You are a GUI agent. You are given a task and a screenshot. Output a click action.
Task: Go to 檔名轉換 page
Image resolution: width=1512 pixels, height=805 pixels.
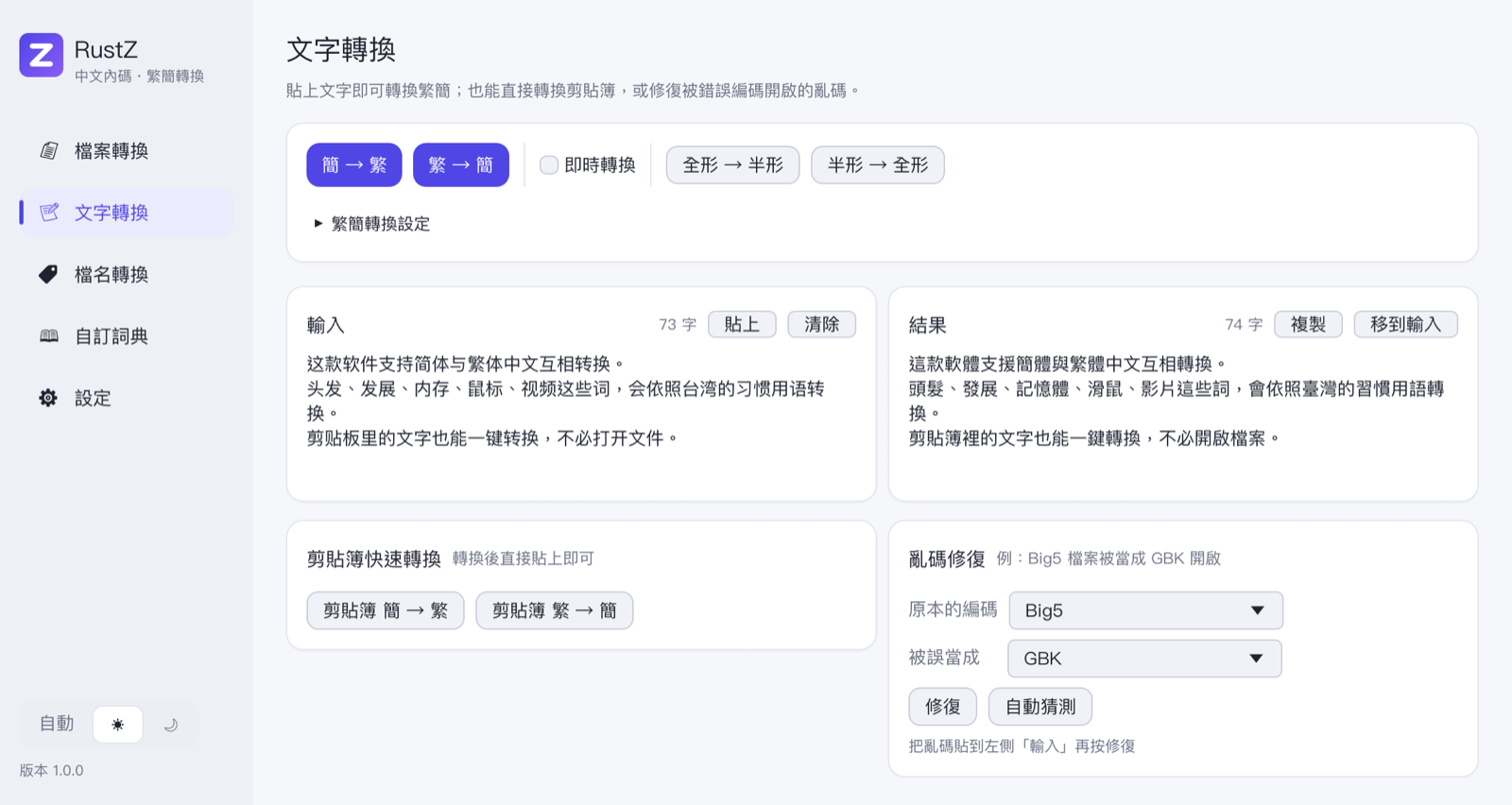click(126, 274)
